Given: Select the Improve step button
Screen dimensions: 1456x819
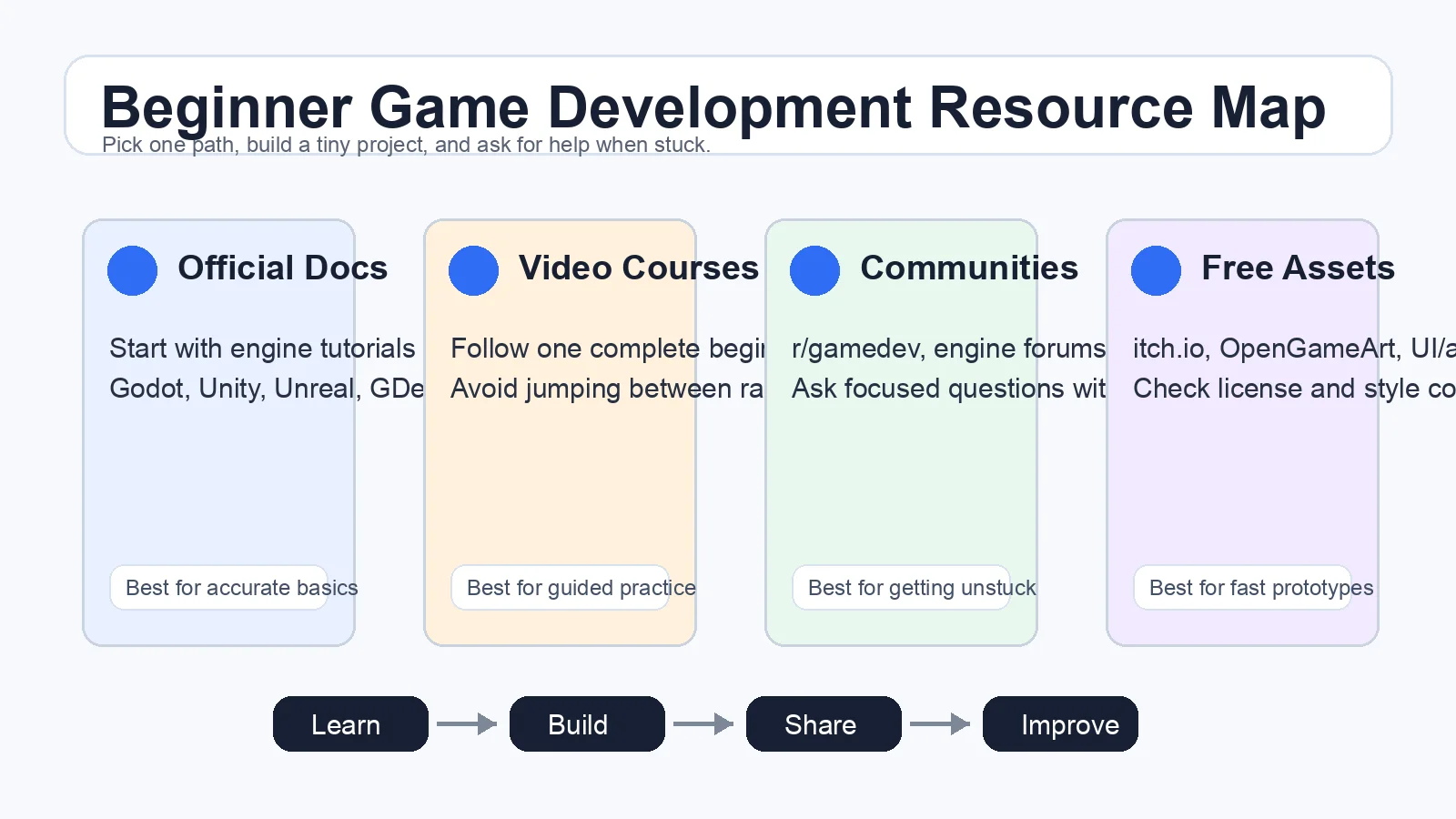Looking at the screenshot, I should click(1060, 724).
